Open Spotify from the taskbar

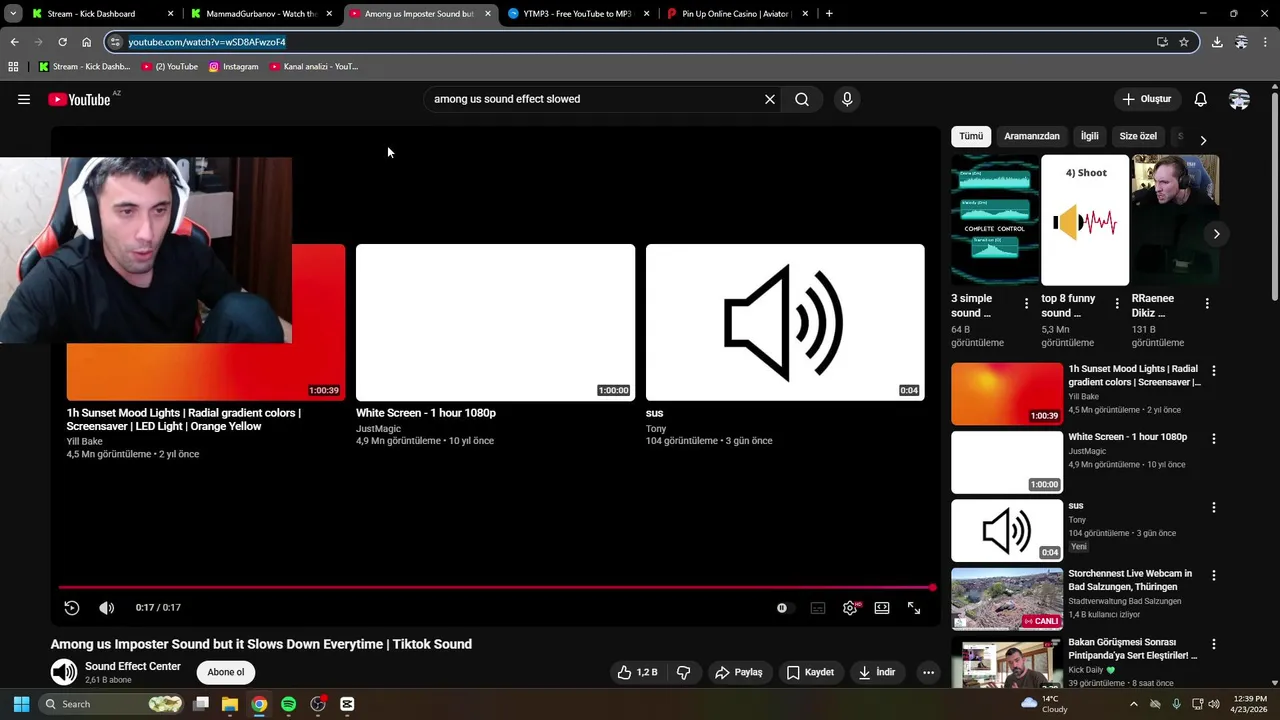pyautogui.click(x=288, y=704)
